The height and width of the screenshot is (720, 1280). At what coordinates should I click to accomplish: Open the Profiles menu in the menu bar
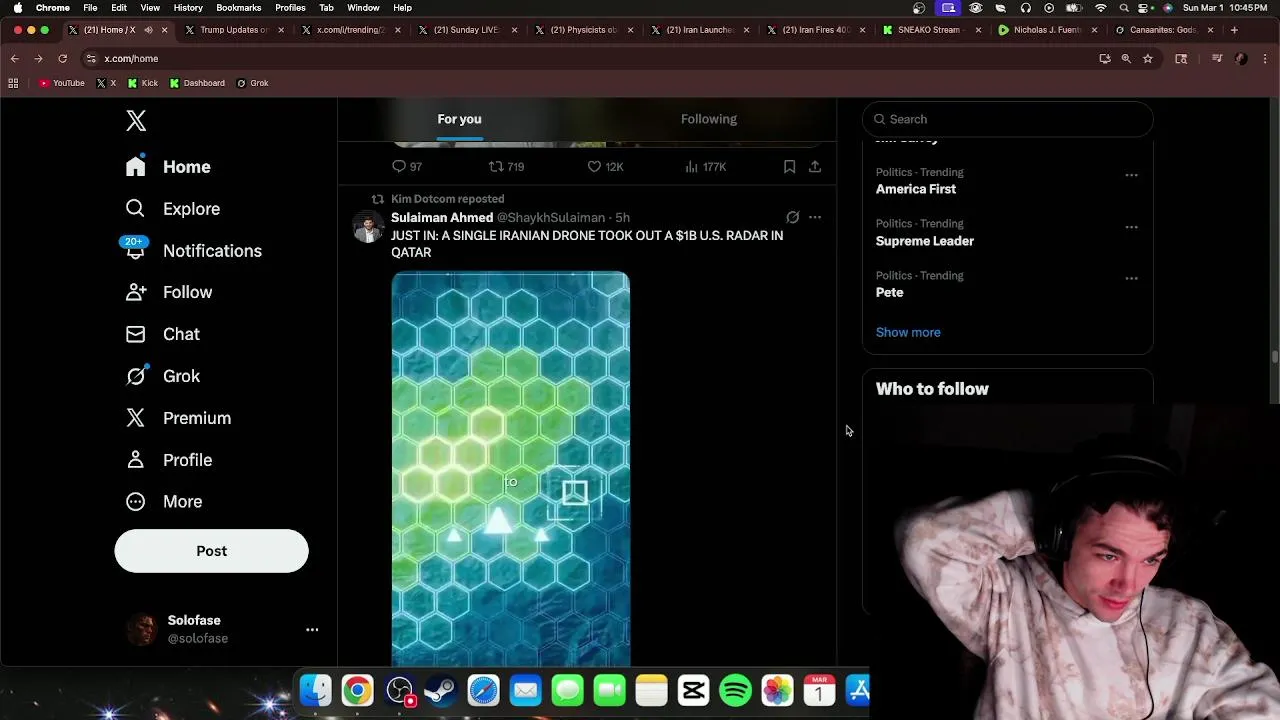(290, 7)
